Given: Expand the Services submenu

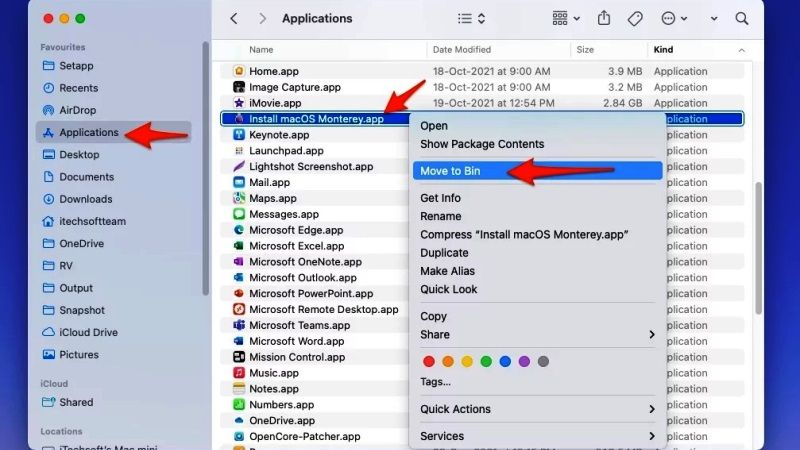Looking at the screenshot, I should pos(537,436).
